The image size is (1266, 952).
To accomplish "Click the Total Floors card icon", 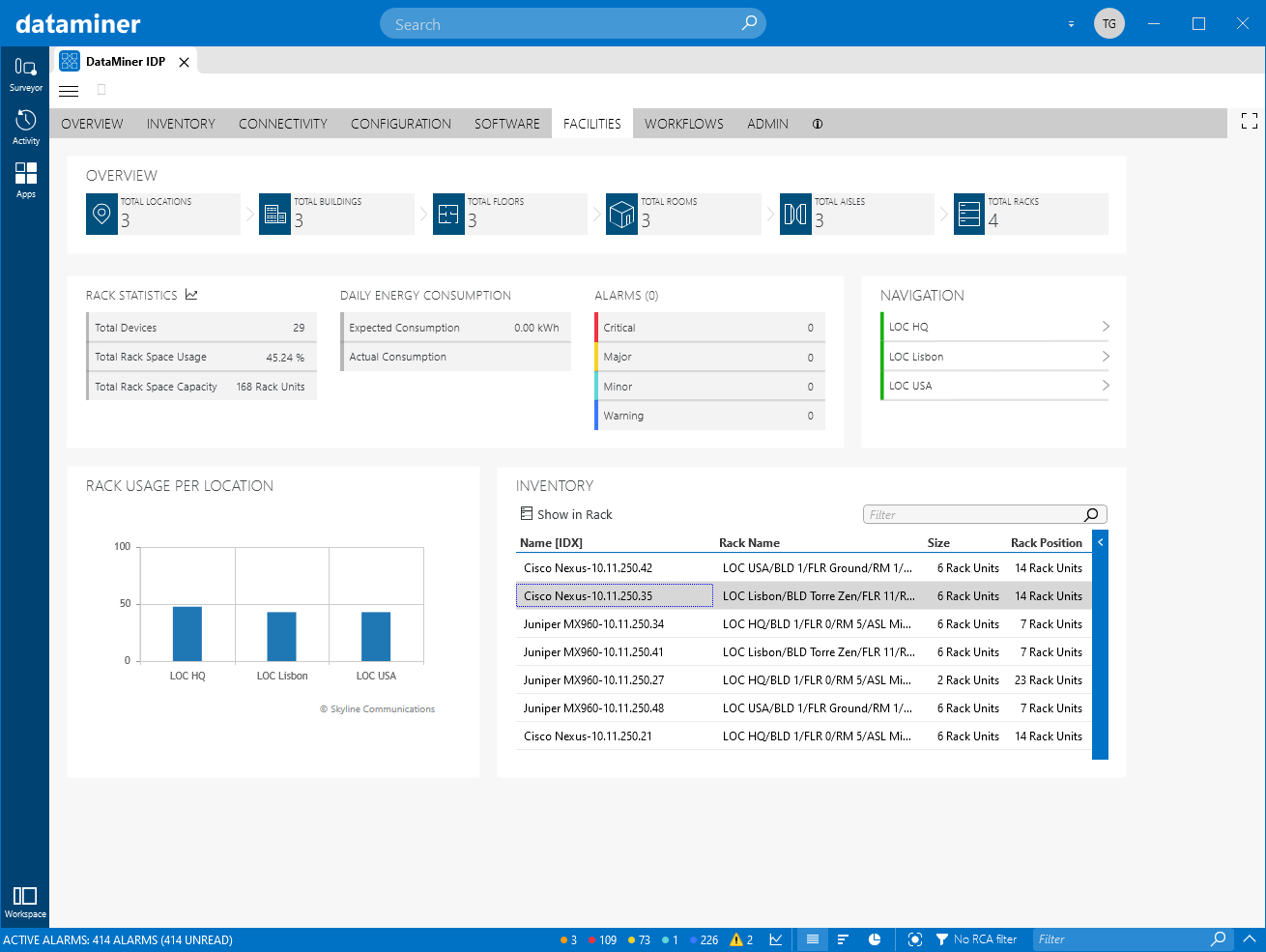I will click(x=448, y=214).
